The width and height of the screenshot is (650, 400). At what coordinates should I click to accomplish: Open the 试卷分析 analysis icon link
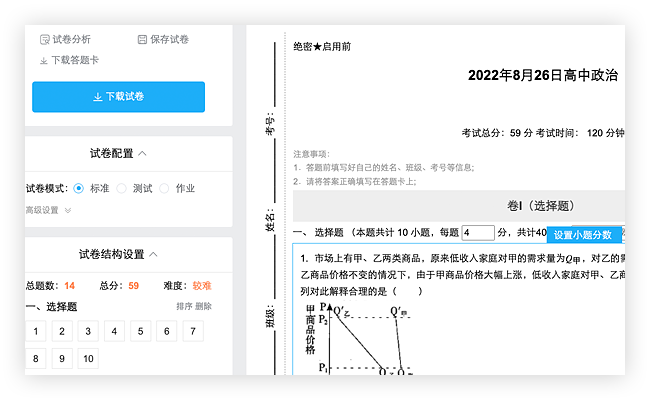[45, 39]
